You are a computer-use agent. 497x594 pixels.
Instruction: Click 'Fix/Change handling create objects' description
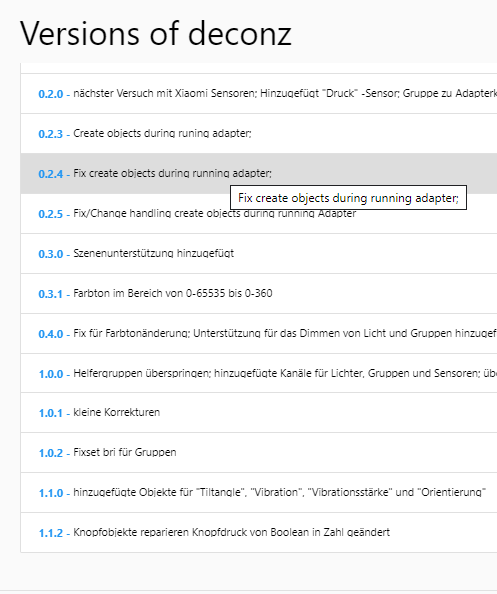coord(214,213)
